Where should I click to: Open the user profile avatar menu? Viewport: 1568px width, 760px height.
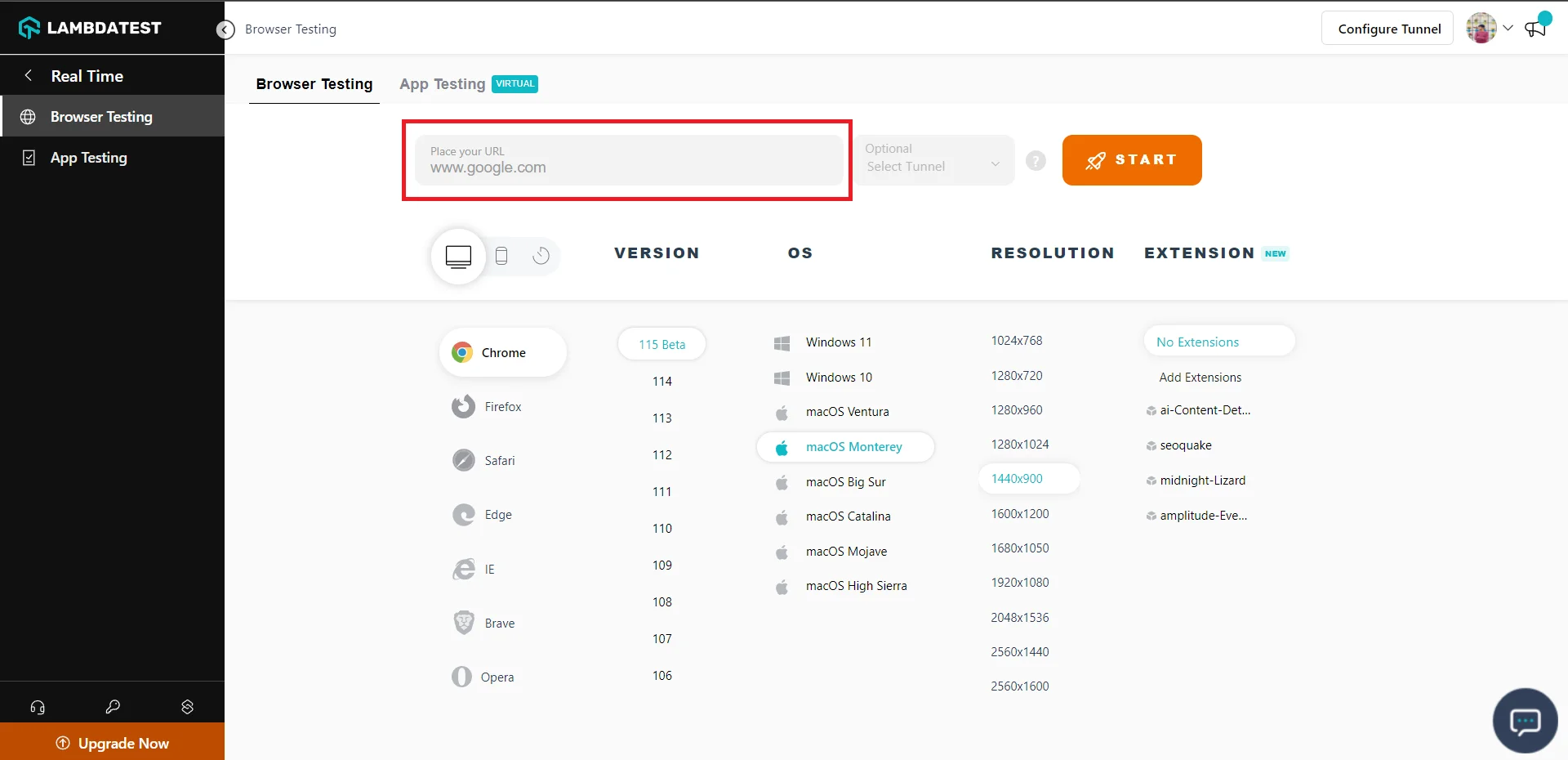(x=1489, y=28)
